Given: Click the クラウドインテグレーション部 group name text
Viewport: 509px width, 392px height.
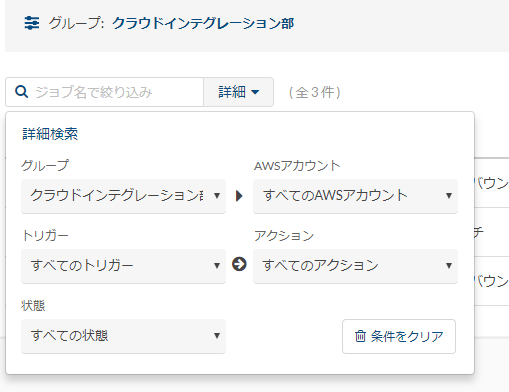Looking at the screenshot, I should click(203, 23).
